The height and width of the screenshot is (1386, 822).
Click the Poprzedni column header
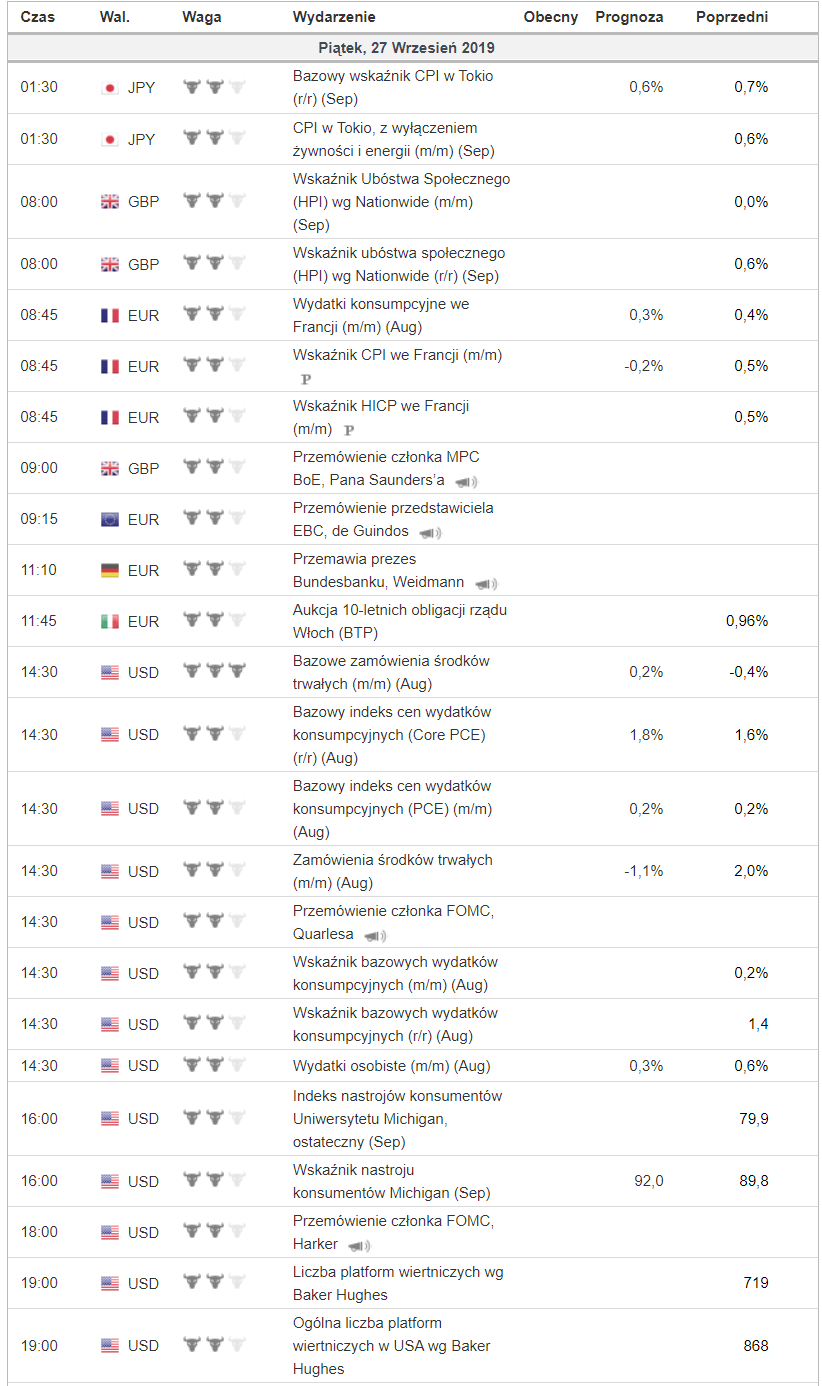click(732, 17)
